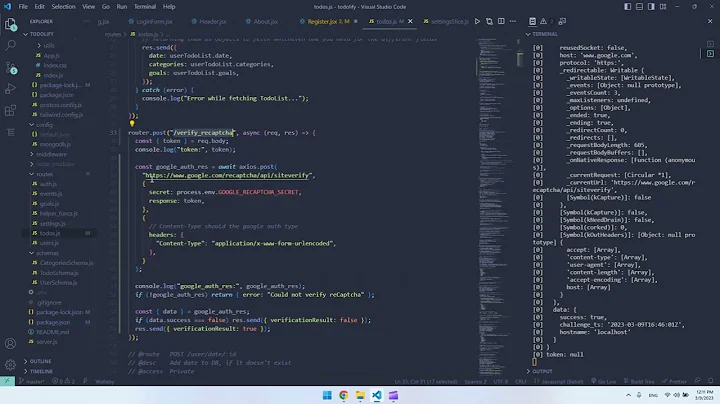
Task: Switch to the settingsSlice.js tab
Action: click(x=446, y=21)
